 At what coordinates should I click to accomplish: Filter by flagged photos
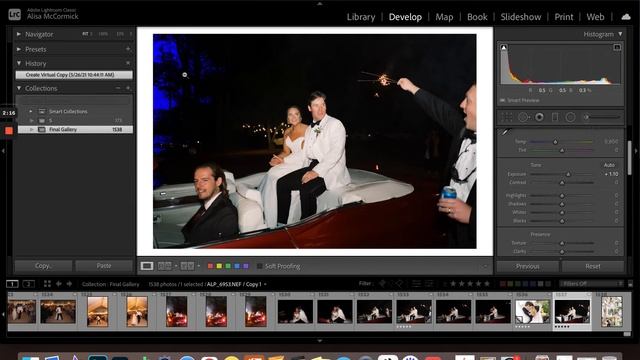(x=382, y=284)
